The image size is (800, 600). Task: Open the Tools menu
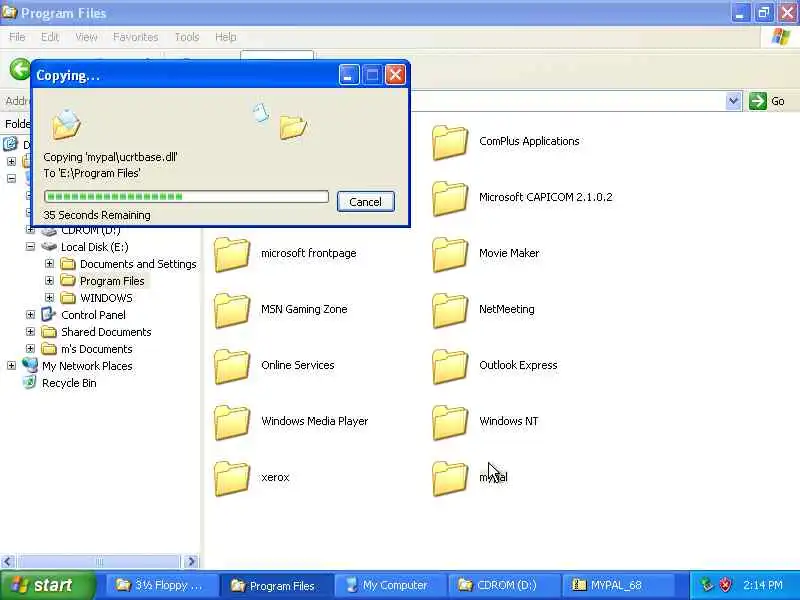click(x=187, y=37)
